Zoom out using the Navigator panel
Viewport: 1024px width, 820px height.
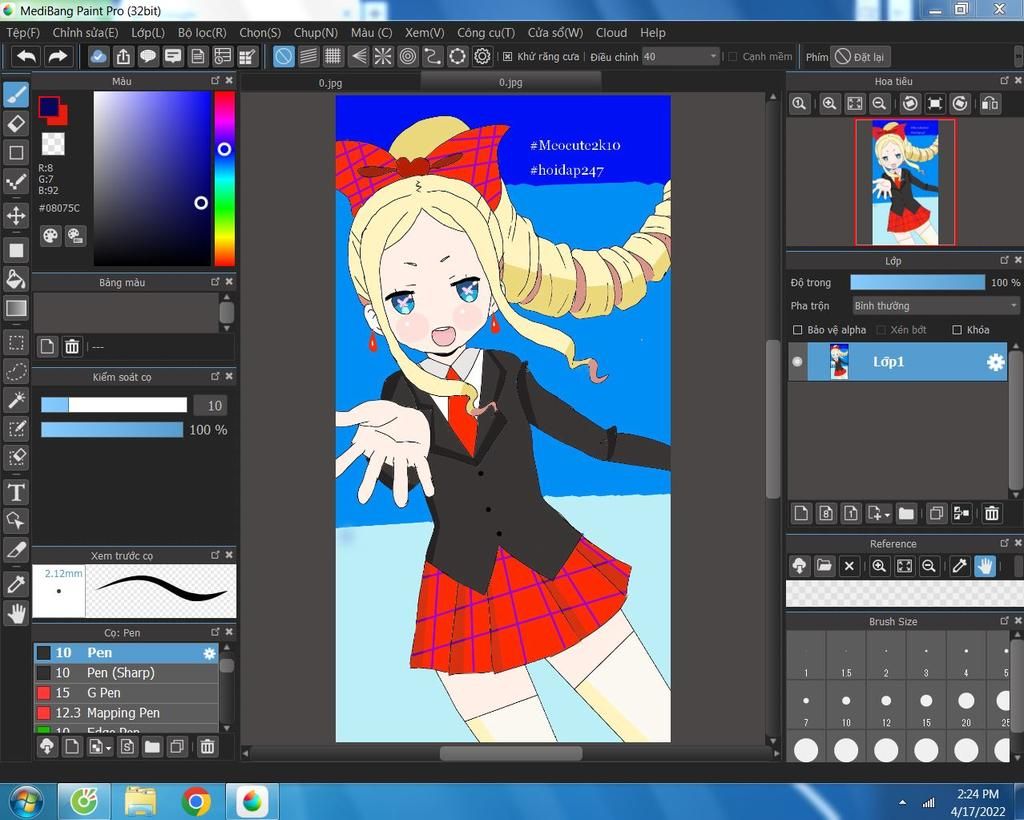tap(879, 104)
